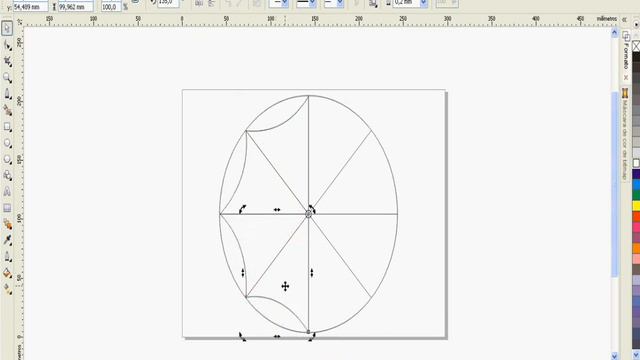Pick the yellow swatch in the palette
This screenshot has width=640, height=360.
pos(636,206)
